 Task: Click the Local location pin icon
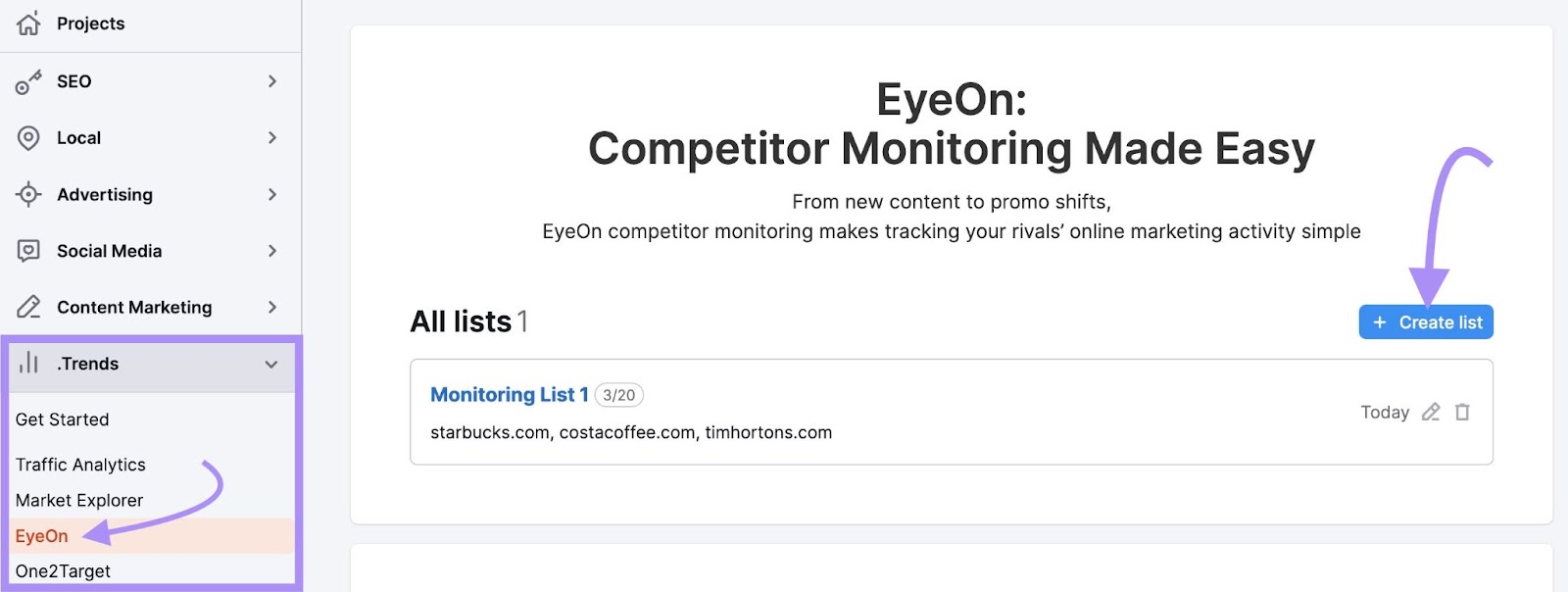tap(29, 137)
